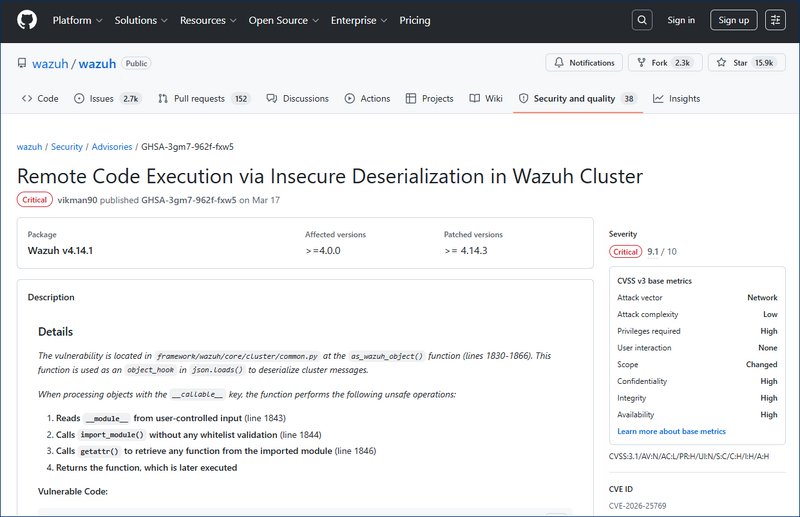This screenshot has width=800, height=517.
Task: Click wazuh in the breadcrumb
Action: click(30, 147)
